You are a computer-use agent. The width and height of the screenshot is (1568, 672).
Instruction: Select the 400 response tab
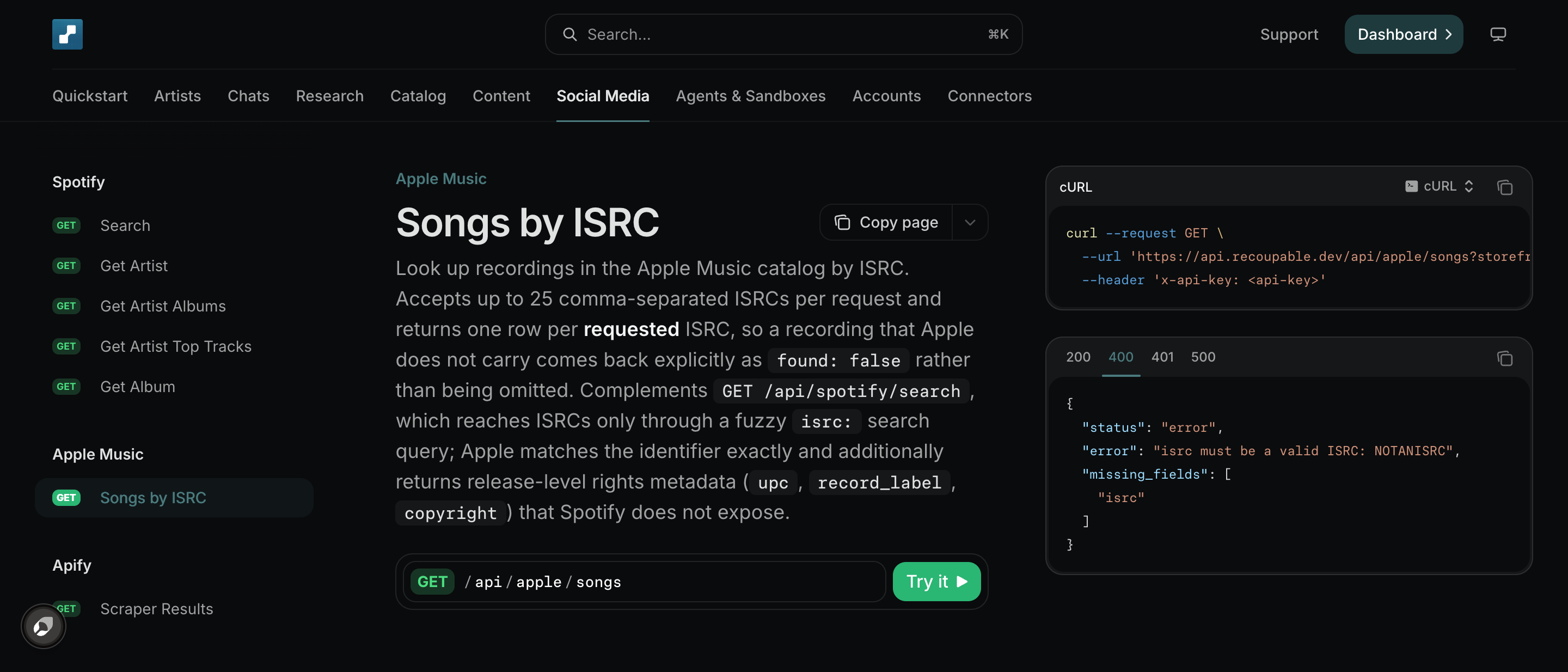click(1120, 357)
